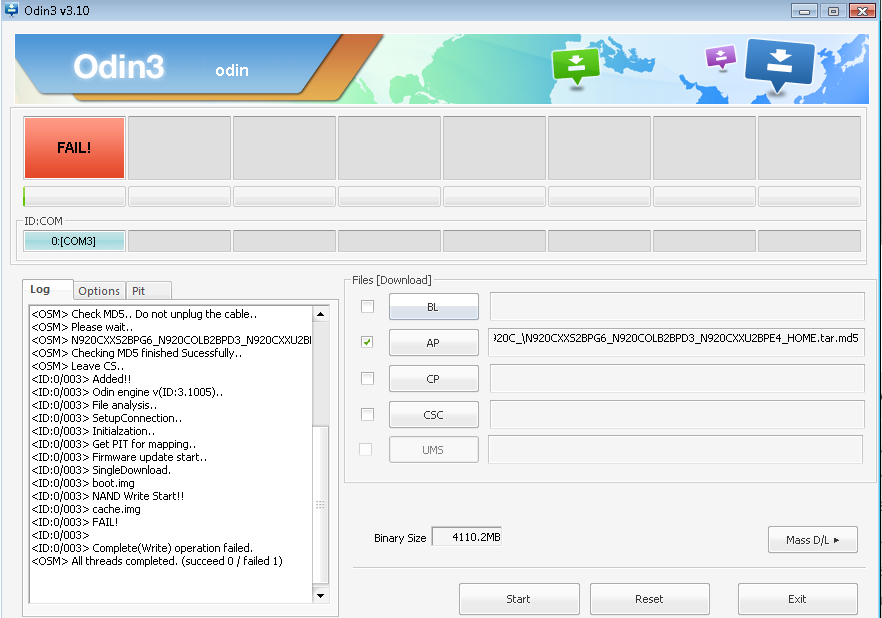Select log line 'SingleDownload.'
This screenshot has height=618, width=882.
pyautogui.click(x=101, y=470)
